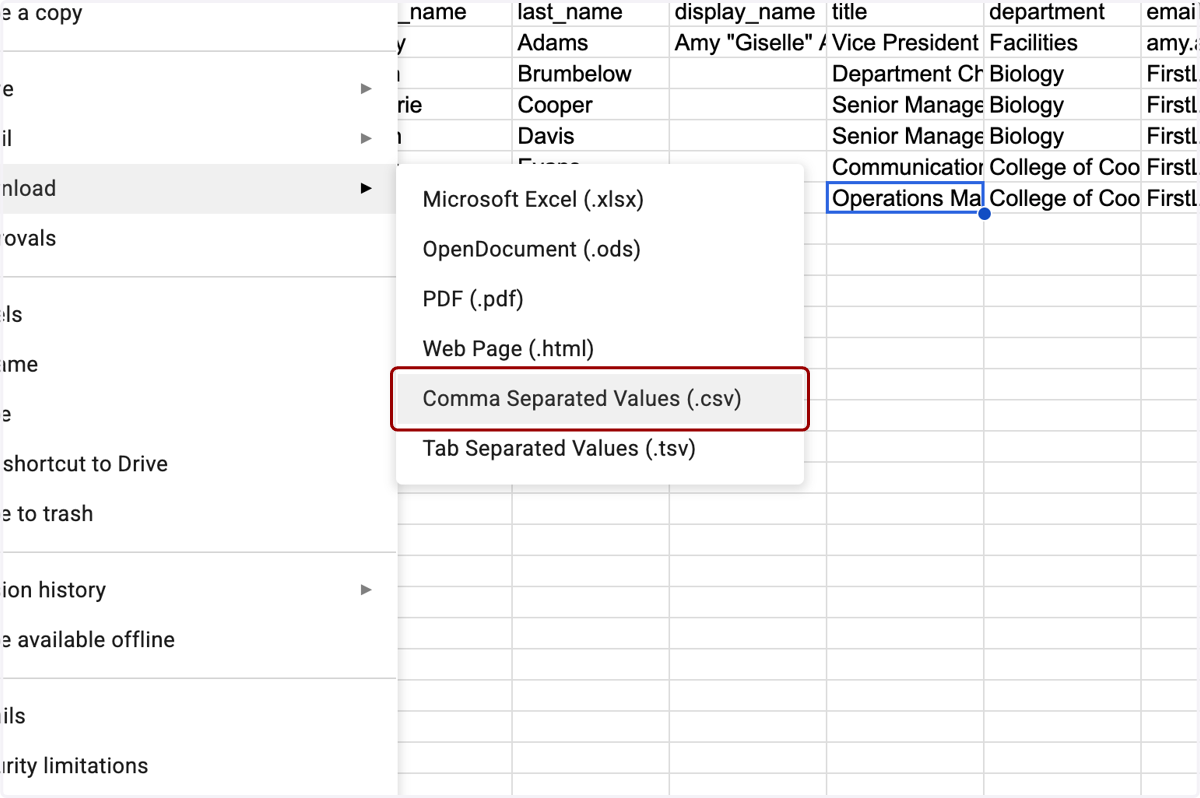Screen dimensions: 1200x798
Task: Click the Adams last name cell
Action: pos(591,43)
